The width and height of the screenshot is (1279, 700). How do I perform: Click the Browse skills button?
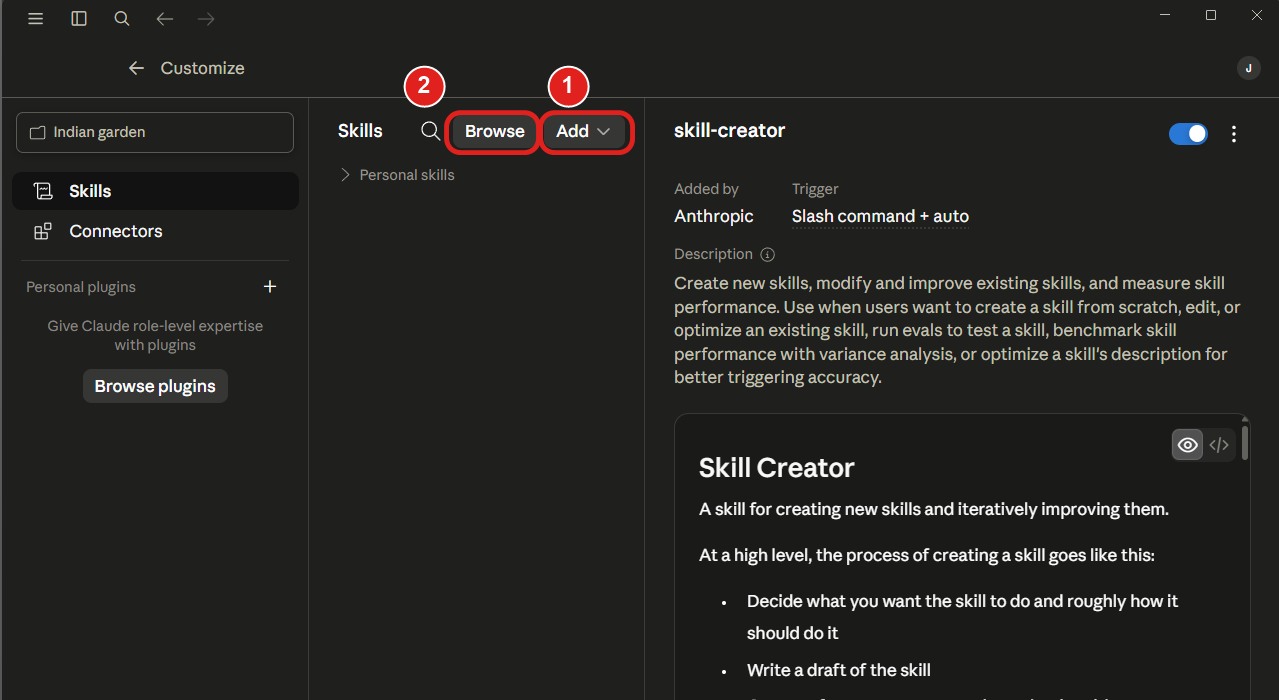coord(494,131)
